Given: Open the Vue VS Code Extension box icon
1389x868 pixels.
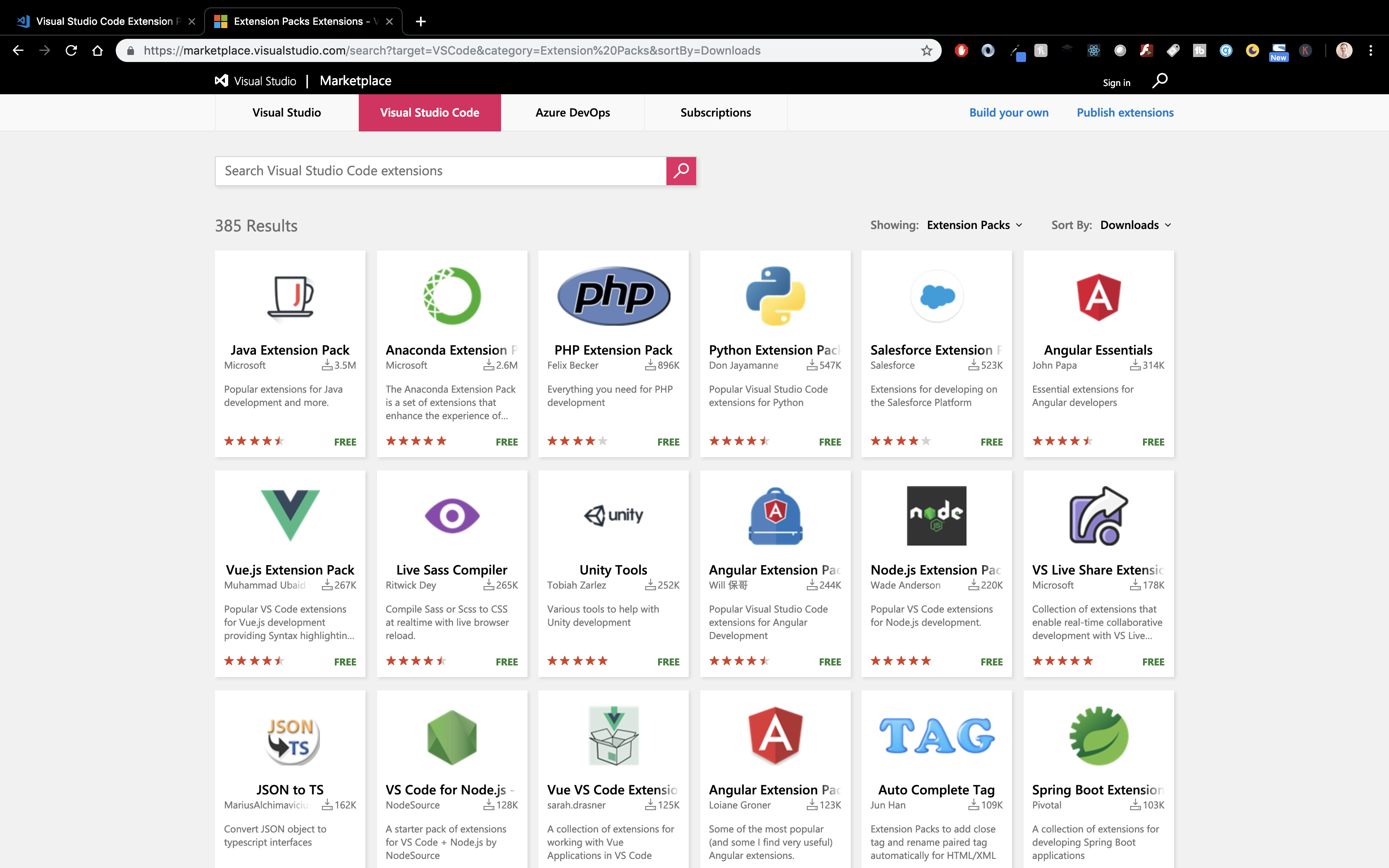Looking at the screenshot, I should click(x=613, y=736).
